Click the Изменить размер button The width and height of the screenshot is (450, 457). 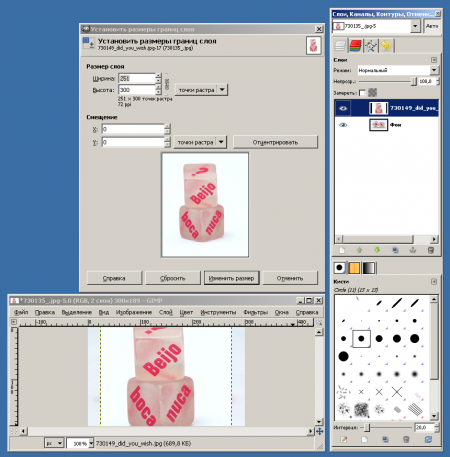(231, 278)
